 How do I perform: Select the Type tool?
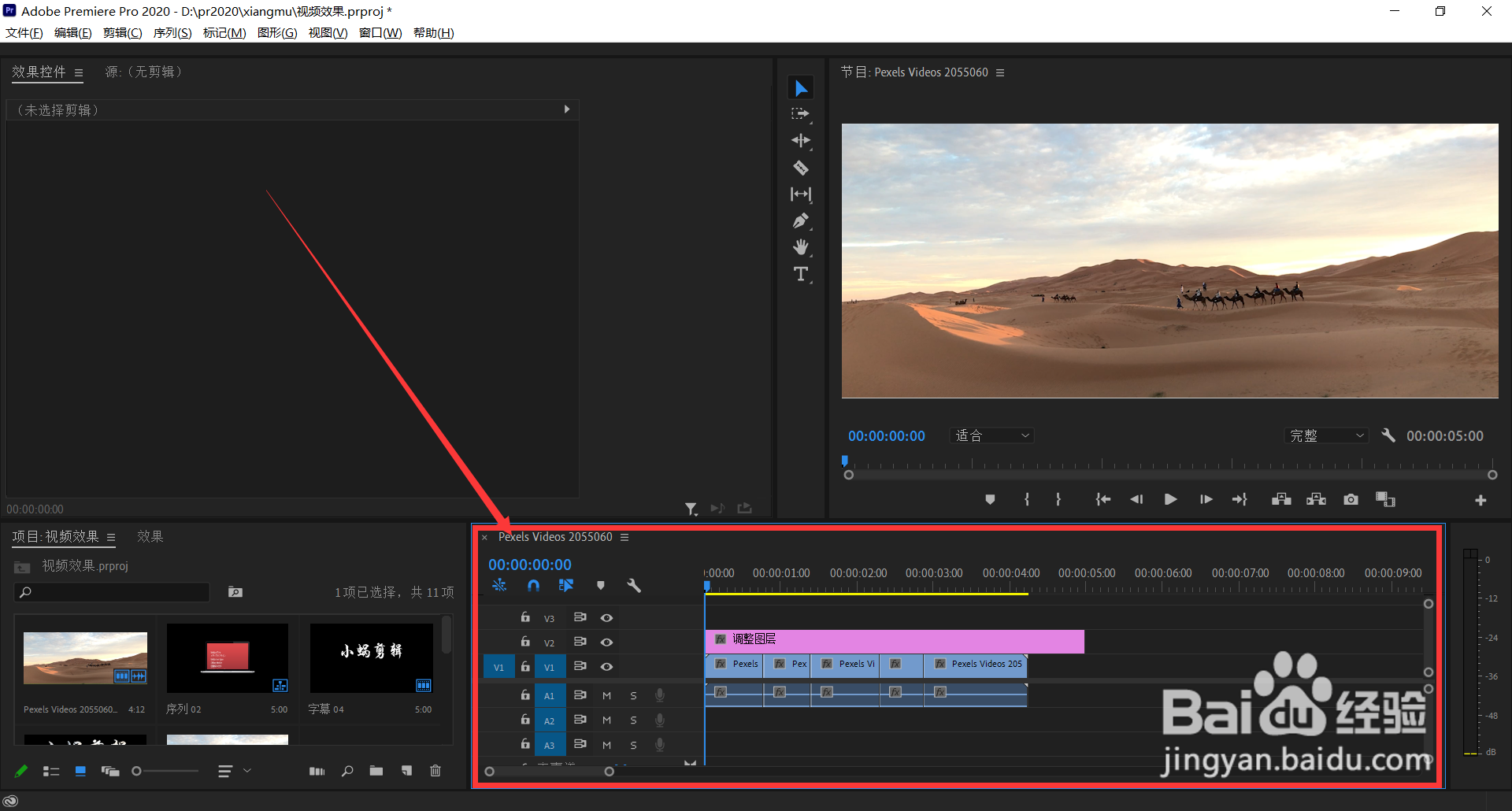[801, 274]
